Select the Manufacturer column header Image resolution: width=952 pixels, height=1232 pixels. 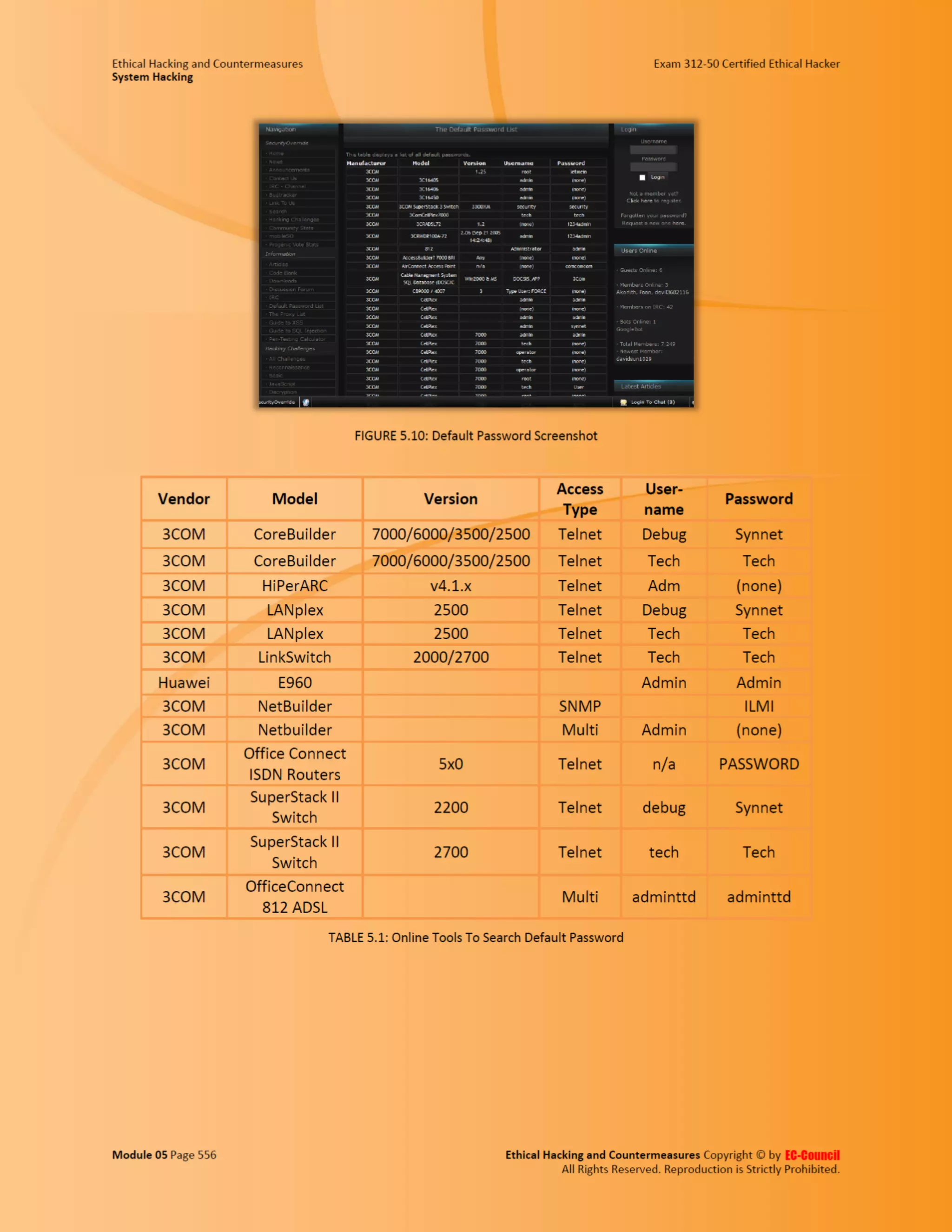[366, 163]
